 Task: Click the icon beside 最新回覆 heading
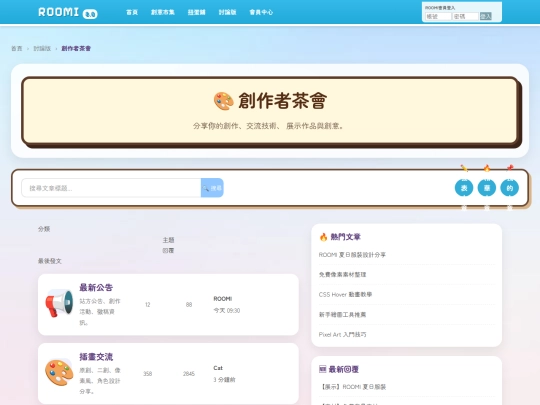(x=322, y=369)
